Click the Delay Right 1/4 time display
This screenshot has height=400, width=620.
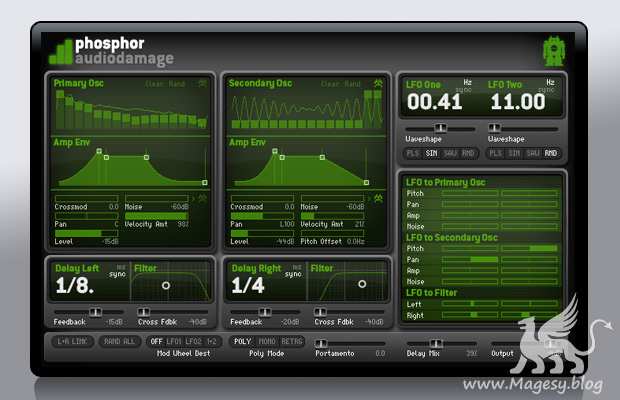click(250, 285)
